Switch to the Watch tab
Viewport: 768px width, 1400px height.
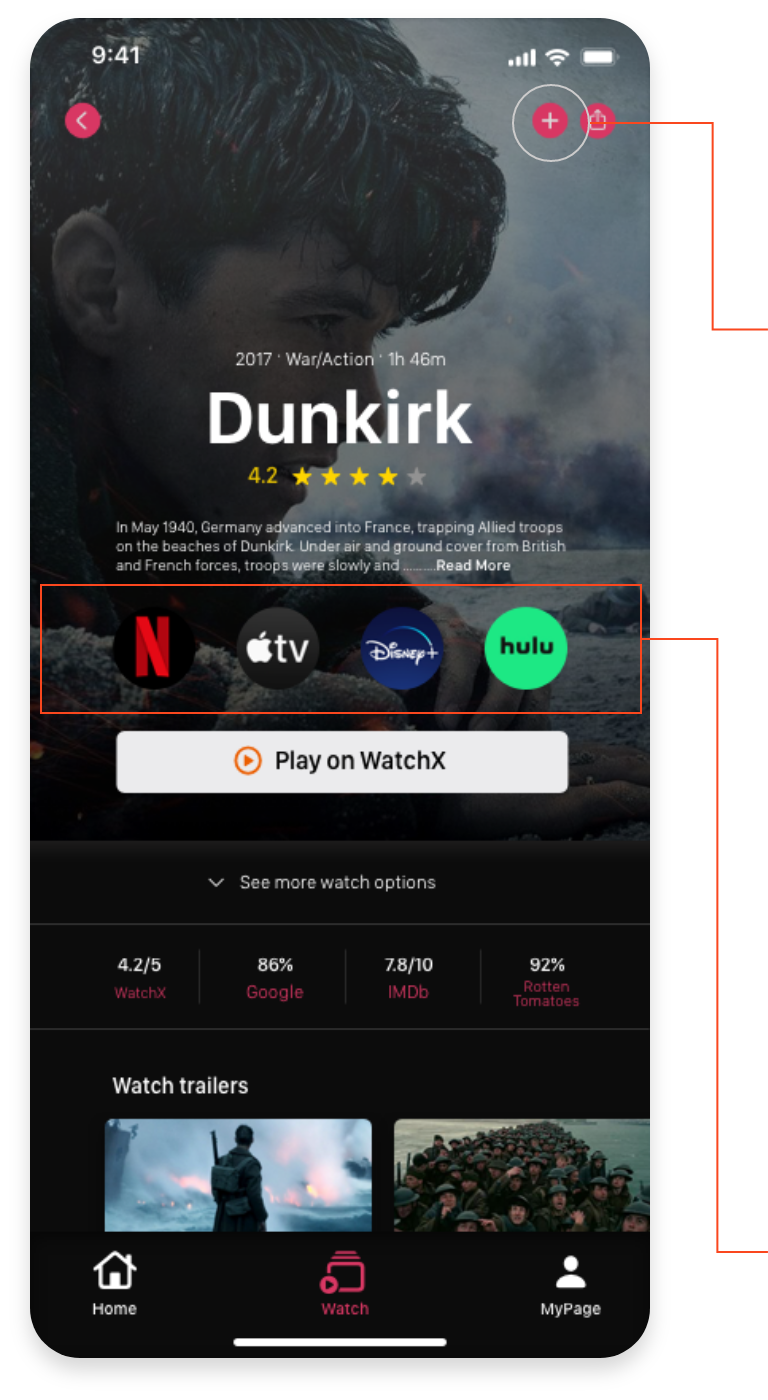click(x=344, y=1284)
